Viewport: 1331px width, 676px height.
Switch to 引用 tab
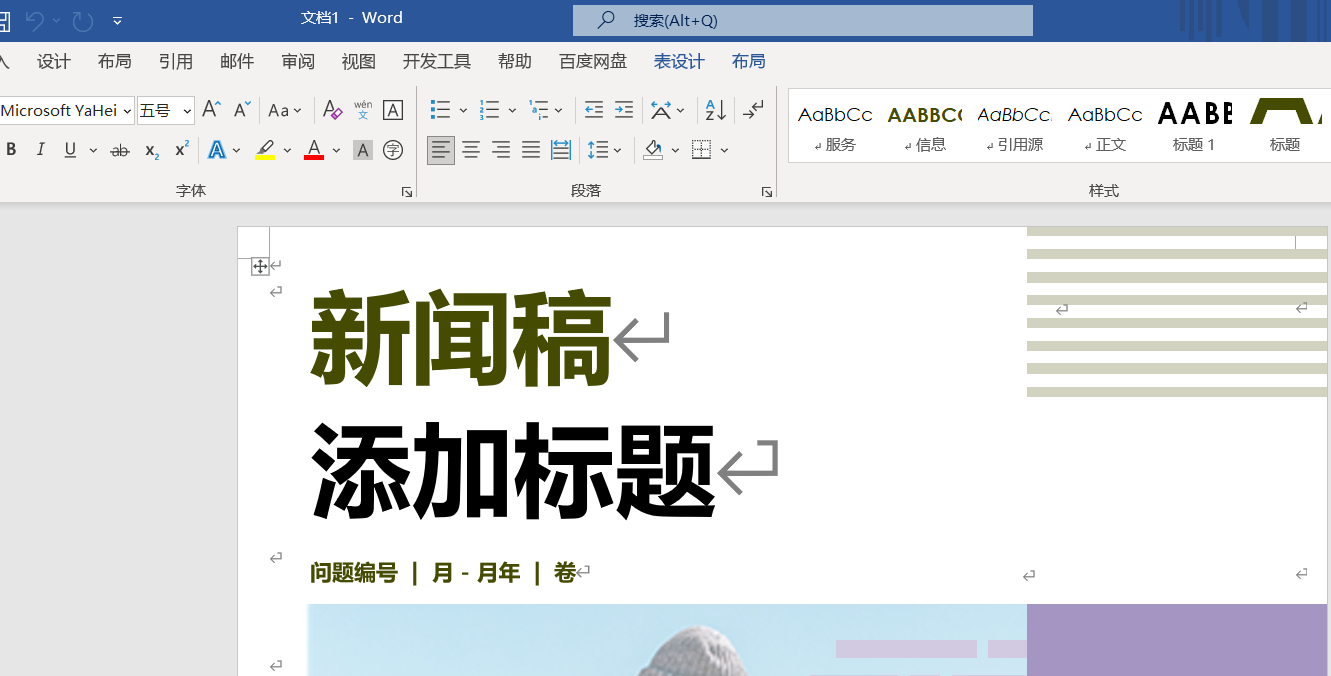click(x=176, y=61)
